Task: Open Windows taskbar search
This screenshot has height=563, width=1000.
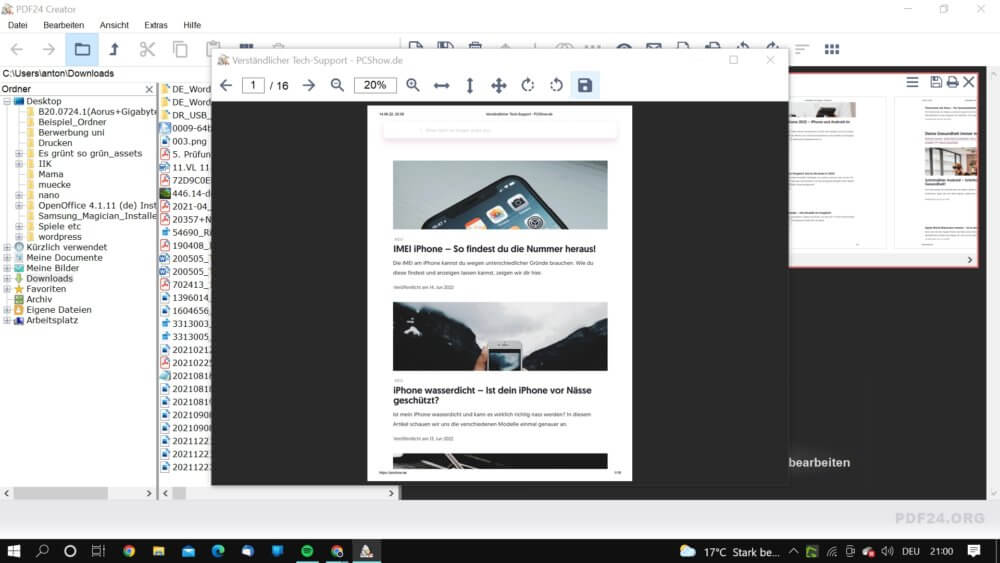Action: point(42,551)
